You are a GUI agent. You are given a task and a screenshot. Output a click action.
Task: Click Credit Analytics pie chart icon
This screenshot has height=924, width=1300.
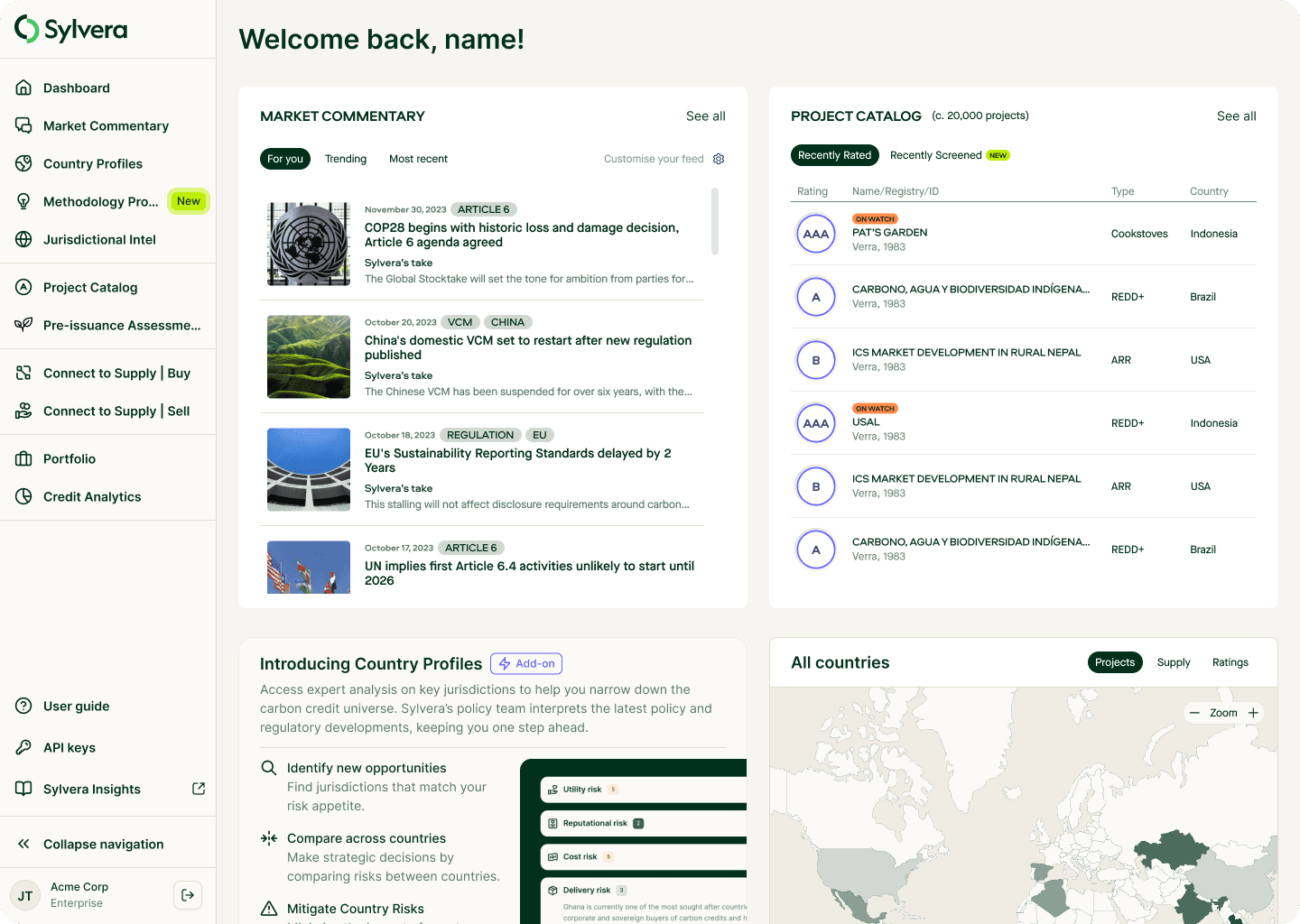(24, 496)
